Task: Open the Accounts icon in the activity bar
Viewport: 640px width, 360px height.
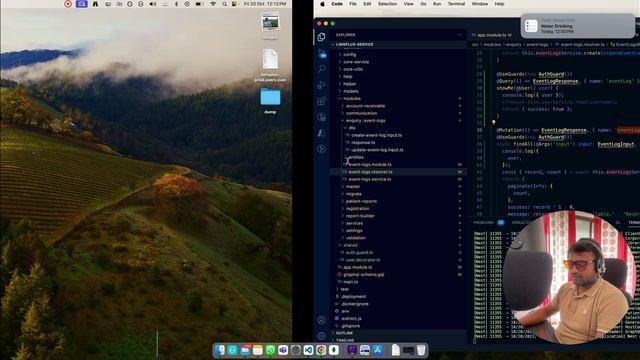Action: [322, 320]
